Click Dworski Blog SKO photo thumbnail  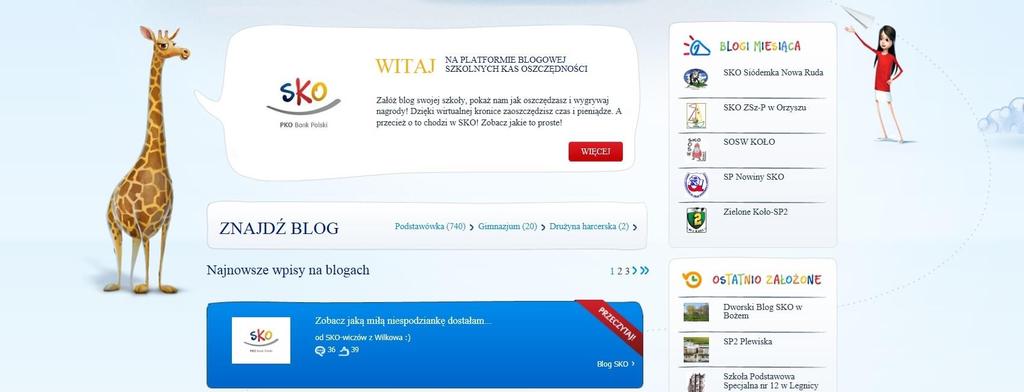pyautogui.click(x=696, y=312)
